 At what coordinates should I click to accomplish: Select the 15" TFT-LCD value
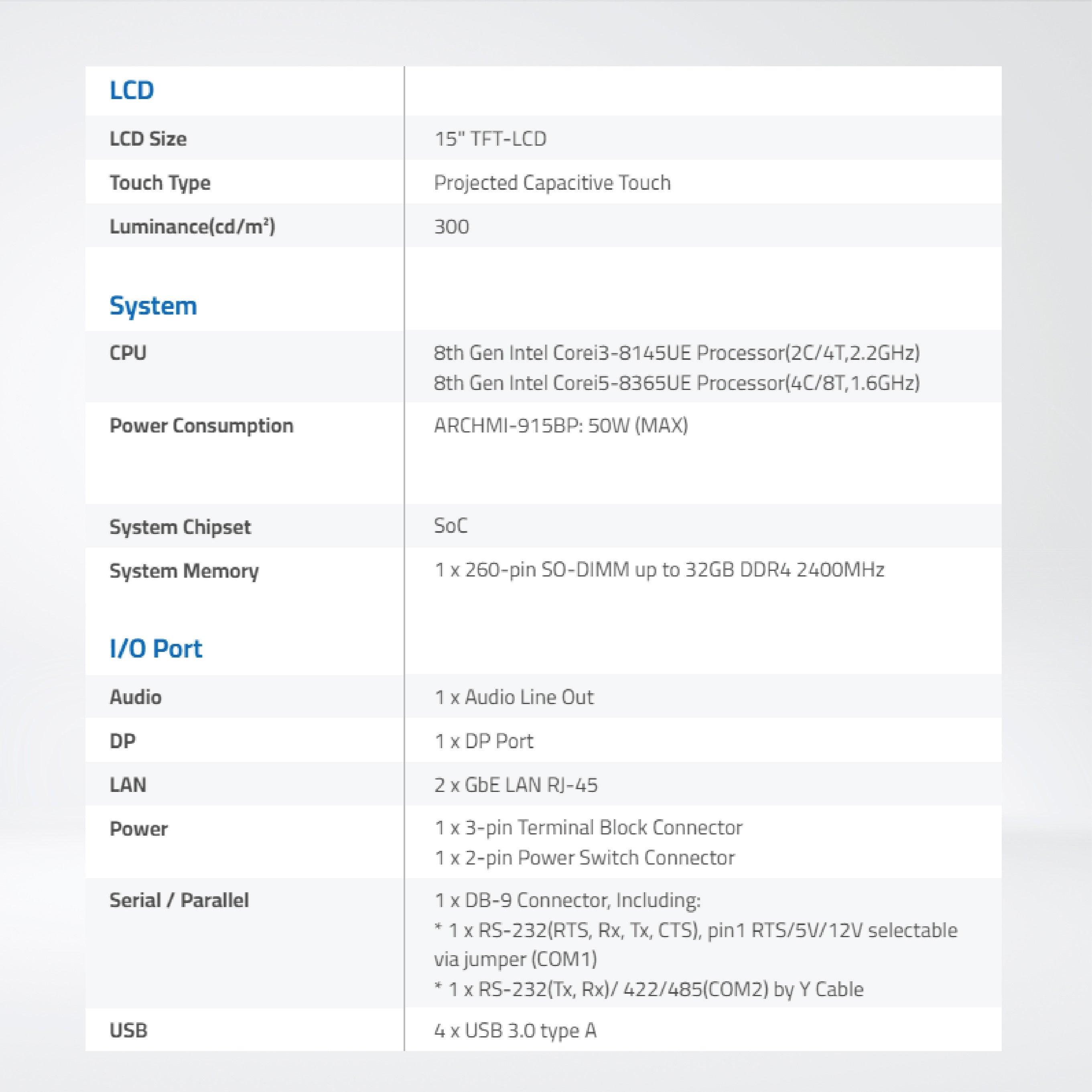coord(490,138)
